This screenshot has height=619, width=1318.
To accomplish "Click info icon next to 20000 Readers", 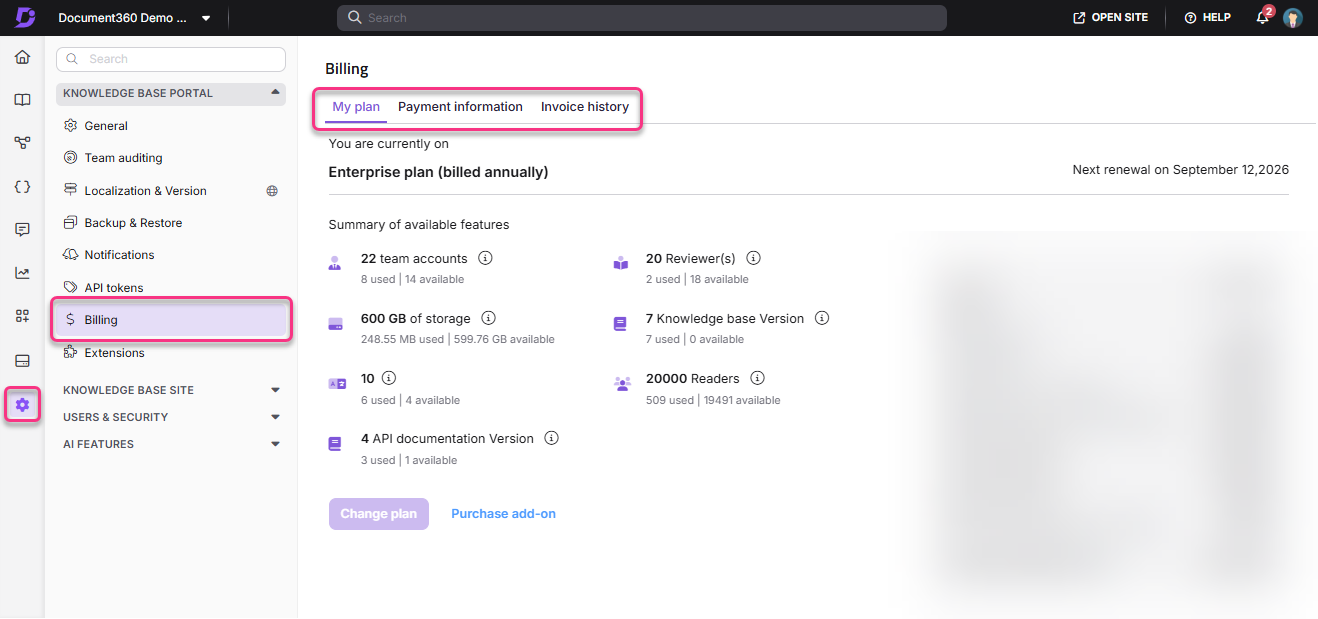I will (757, 378).
